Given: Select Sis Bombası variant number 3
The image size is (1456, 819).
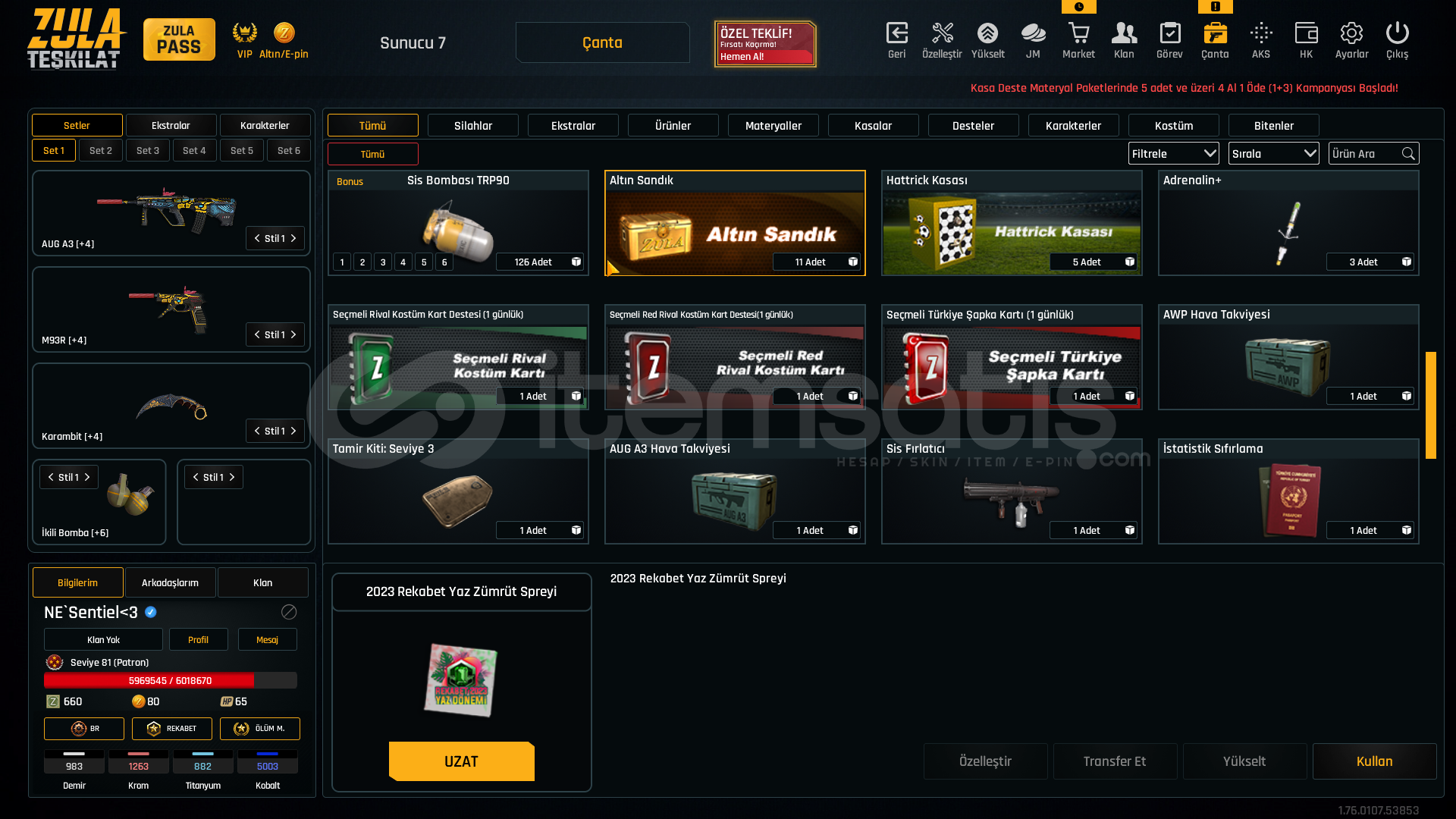Looking at the screenshot, I should click(383, 262).
